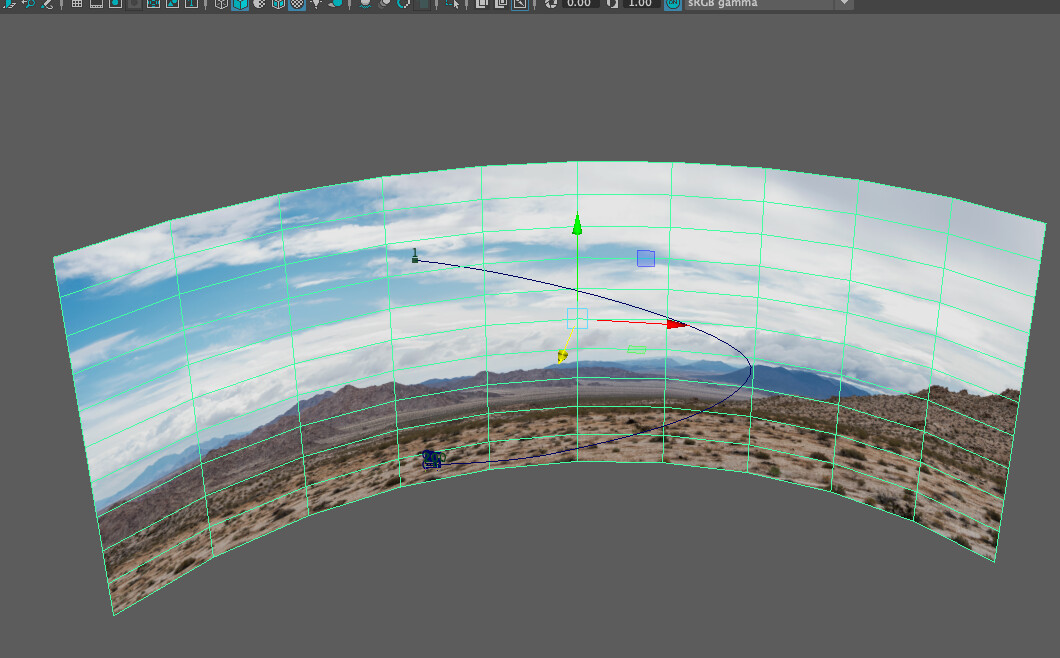Toggle the grid display icon
Screen dimensions: 1060x658
(x=77, y=5)
